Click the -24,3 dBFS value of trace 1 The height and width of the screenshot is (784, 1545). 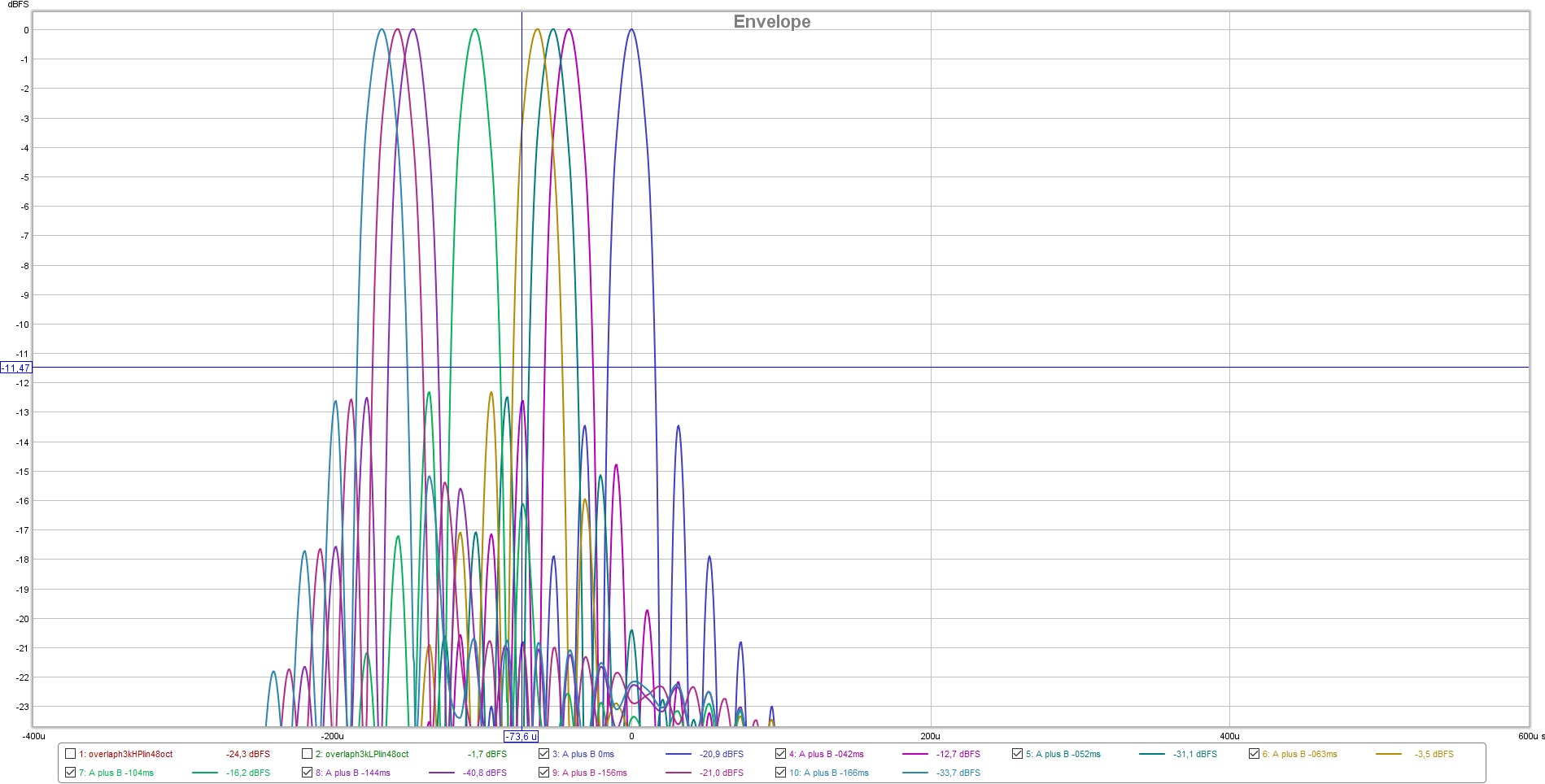248,755
